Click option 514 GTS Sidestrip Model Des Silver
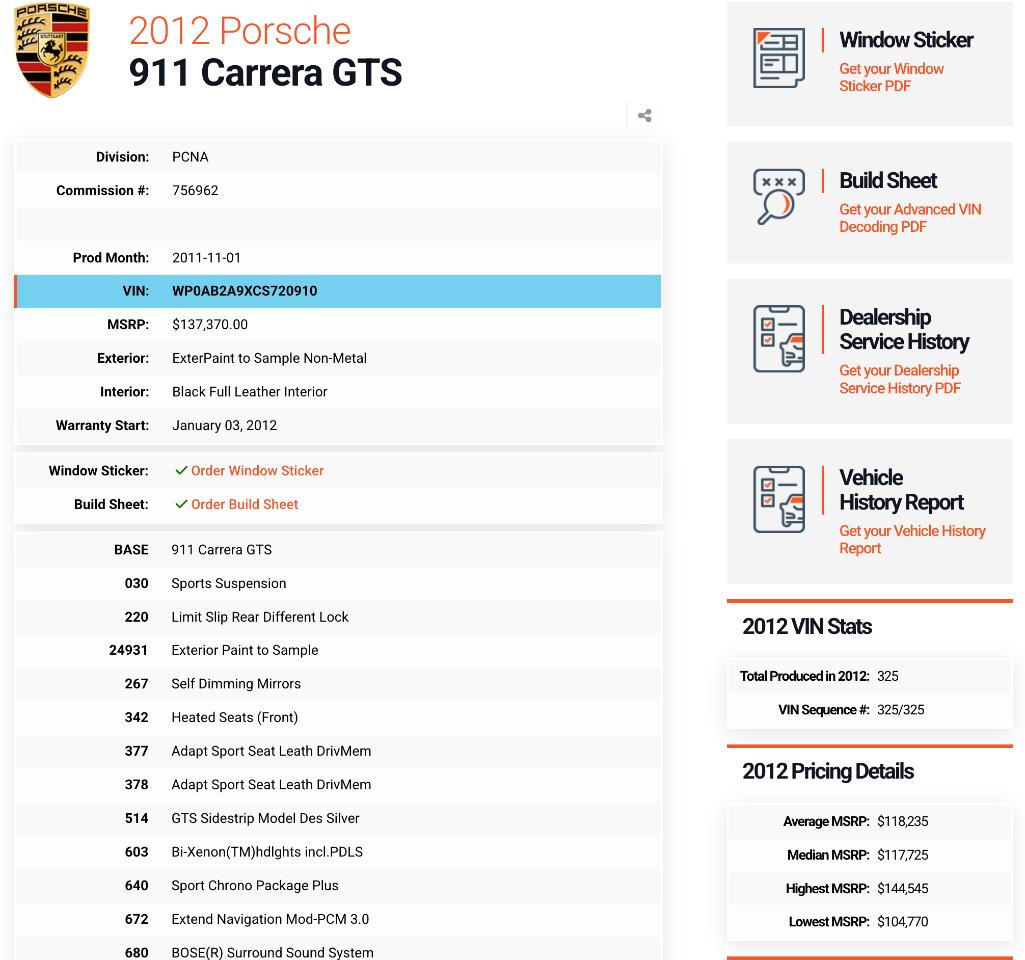1025x960 pixels. (x=338, y=818)
